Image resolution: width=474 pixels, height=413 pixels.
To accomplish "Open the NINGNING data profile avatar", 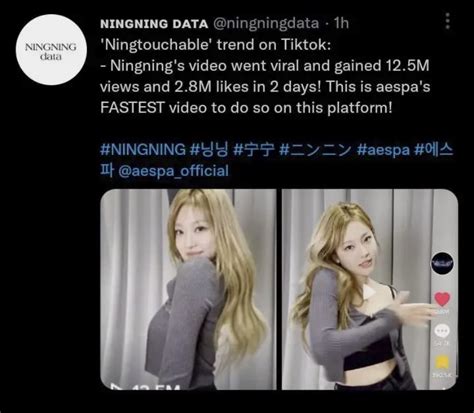I will [x=51, y=50].
